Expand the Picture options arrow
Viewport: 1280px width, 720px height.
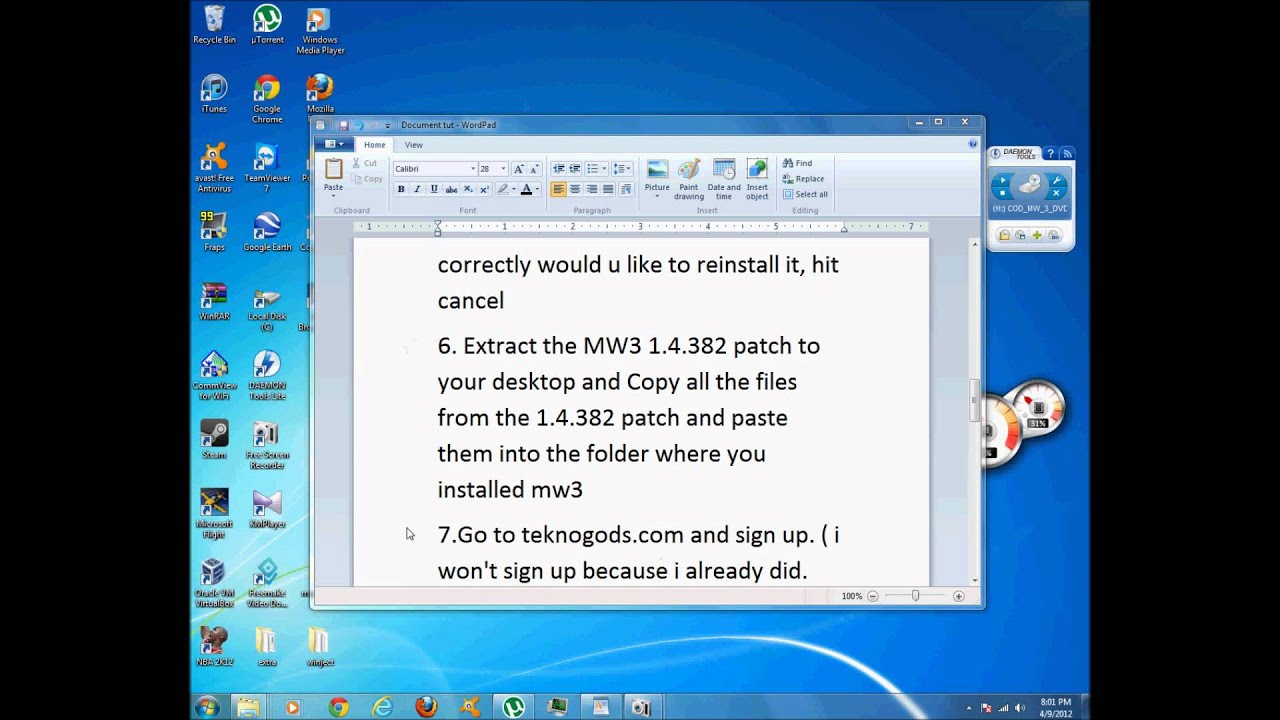point(657,195)
